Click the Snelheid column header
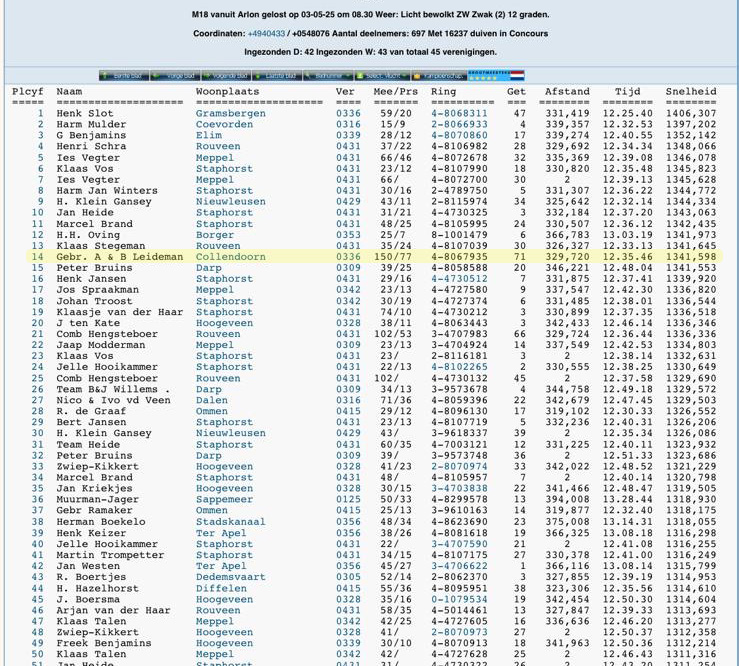Viewport: 739px width, 666px height. [x=691, y=91]
